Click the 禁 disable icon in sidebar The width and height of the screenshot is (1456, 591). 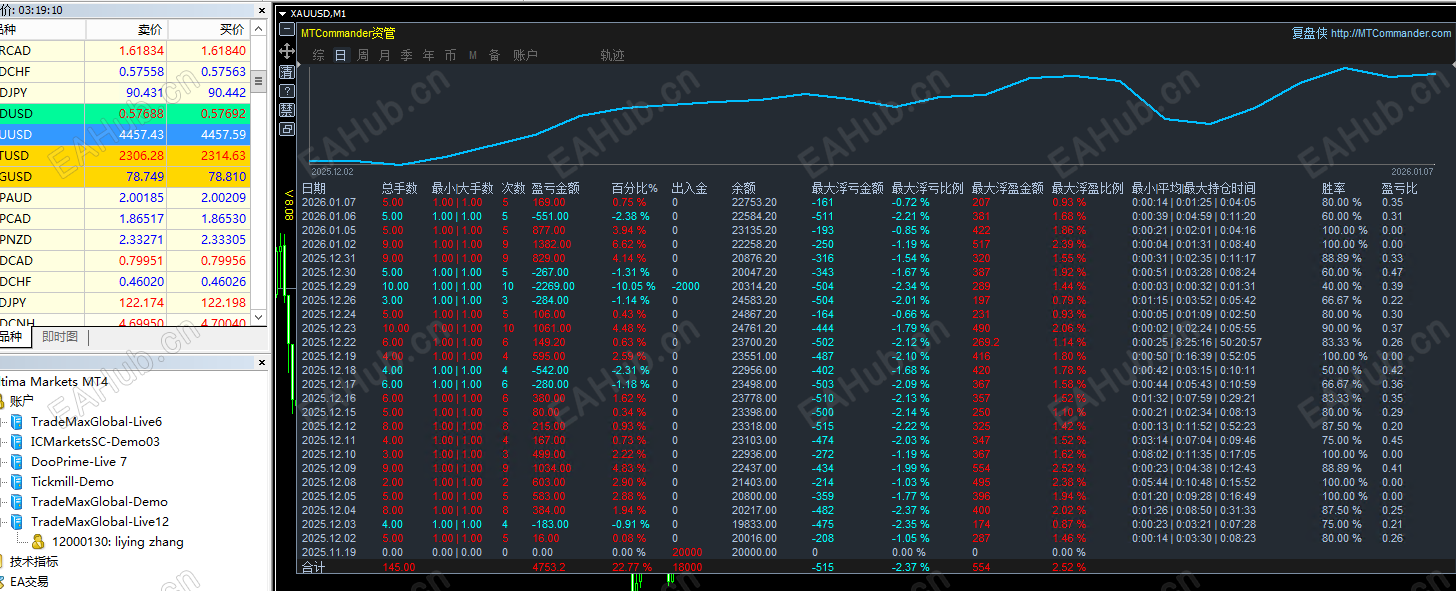(287, 109)
